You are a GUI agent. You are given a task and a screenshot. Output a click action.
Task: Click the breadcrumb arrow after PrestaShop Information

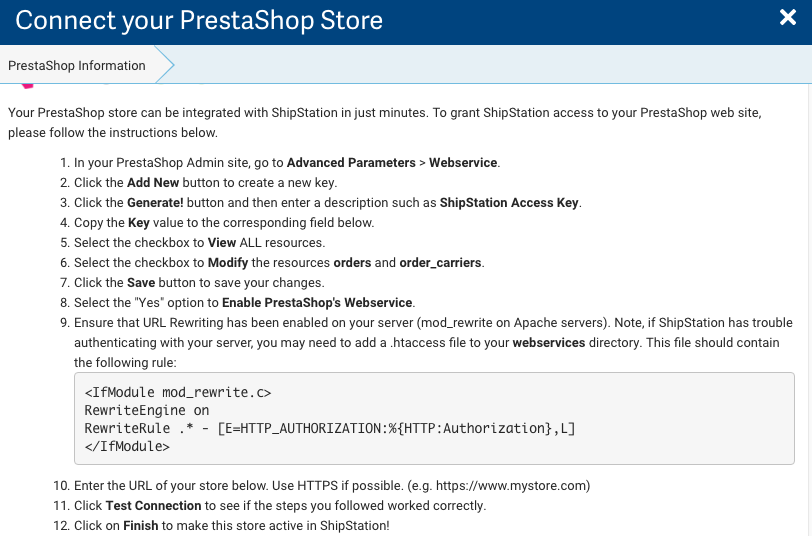(165, 66)
